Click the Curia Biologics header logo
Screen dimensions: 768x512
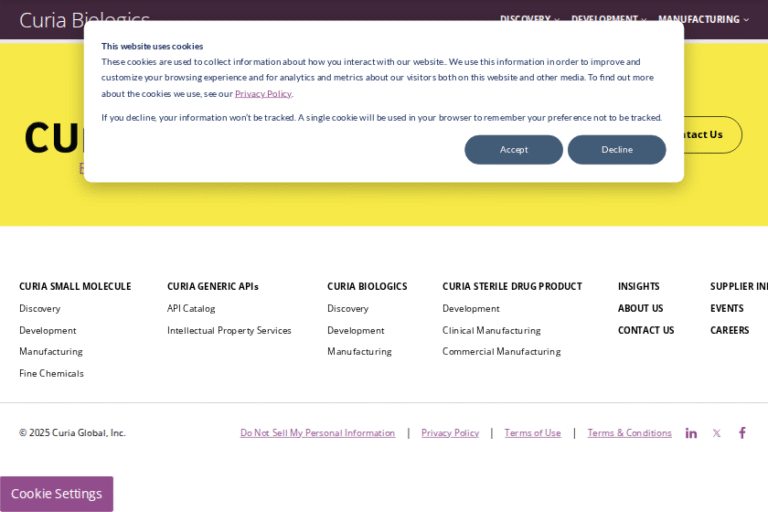84,20
